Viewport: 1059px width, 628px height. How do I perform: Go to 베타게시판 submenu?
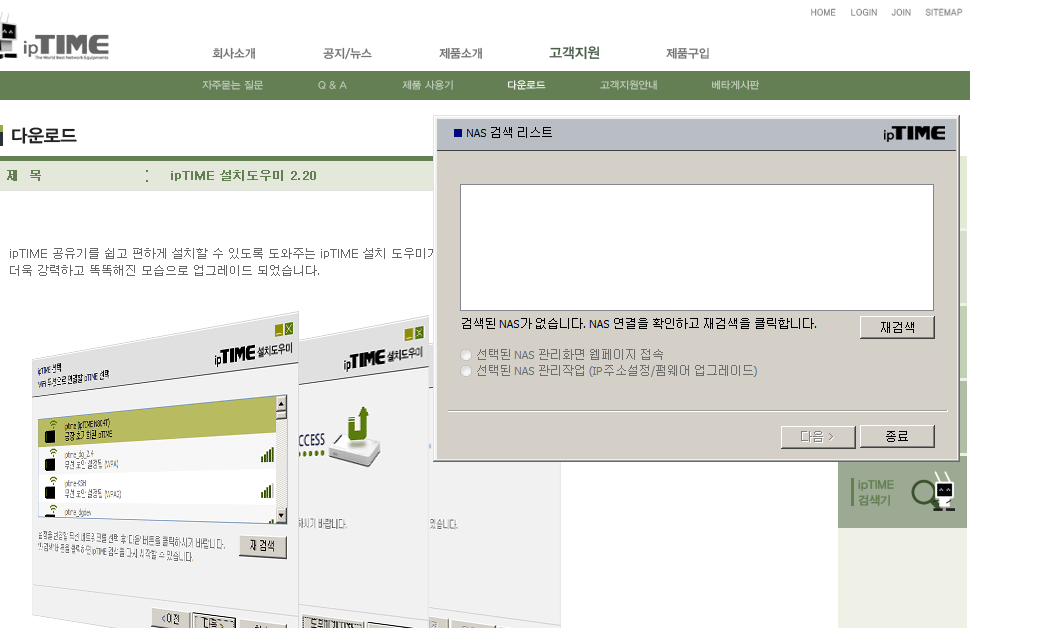[735, 85]
